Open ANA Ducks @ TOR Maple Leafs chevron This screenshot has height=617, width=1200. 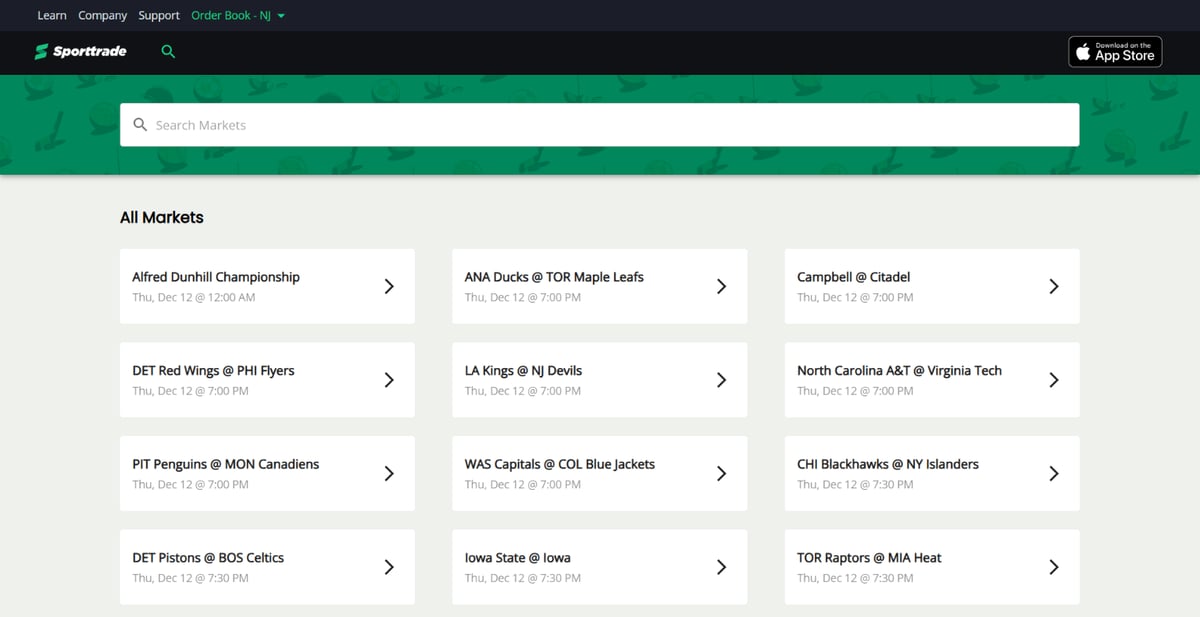(x=721, y=286)
